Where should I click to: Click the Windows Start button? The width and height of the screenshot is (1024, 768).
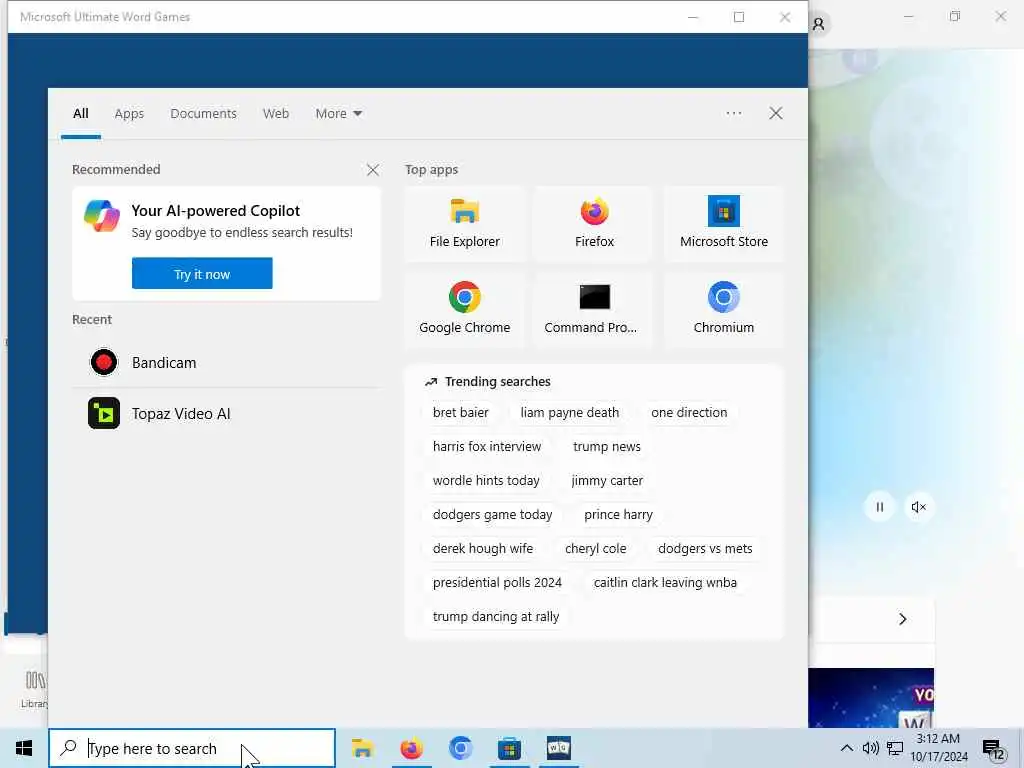click(24, 748)
